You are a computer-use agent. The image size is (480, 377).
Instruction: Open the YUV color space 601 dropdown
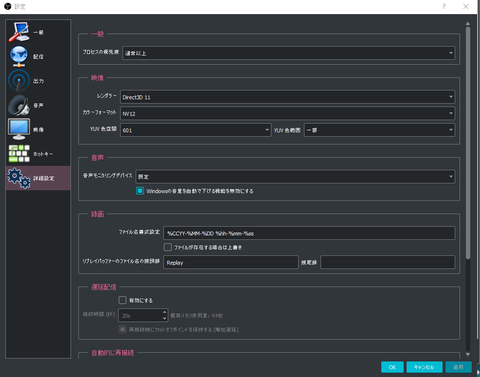coord(196,130)
